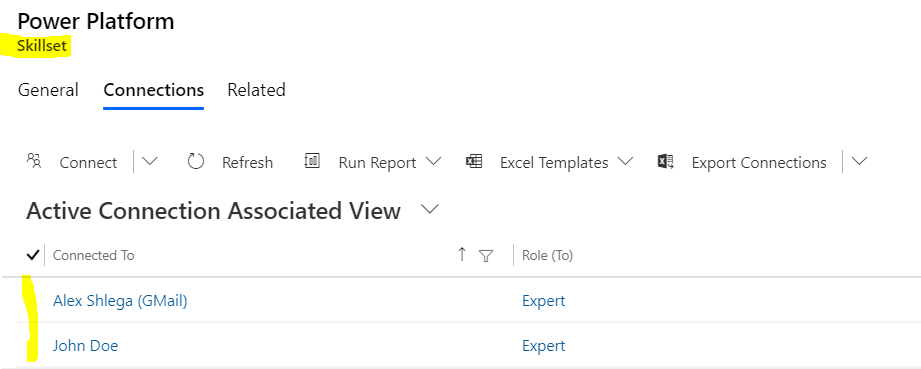This screenshot has width=921, height=369.
Task: Switch to the General tab
Action: click(48, 90)
